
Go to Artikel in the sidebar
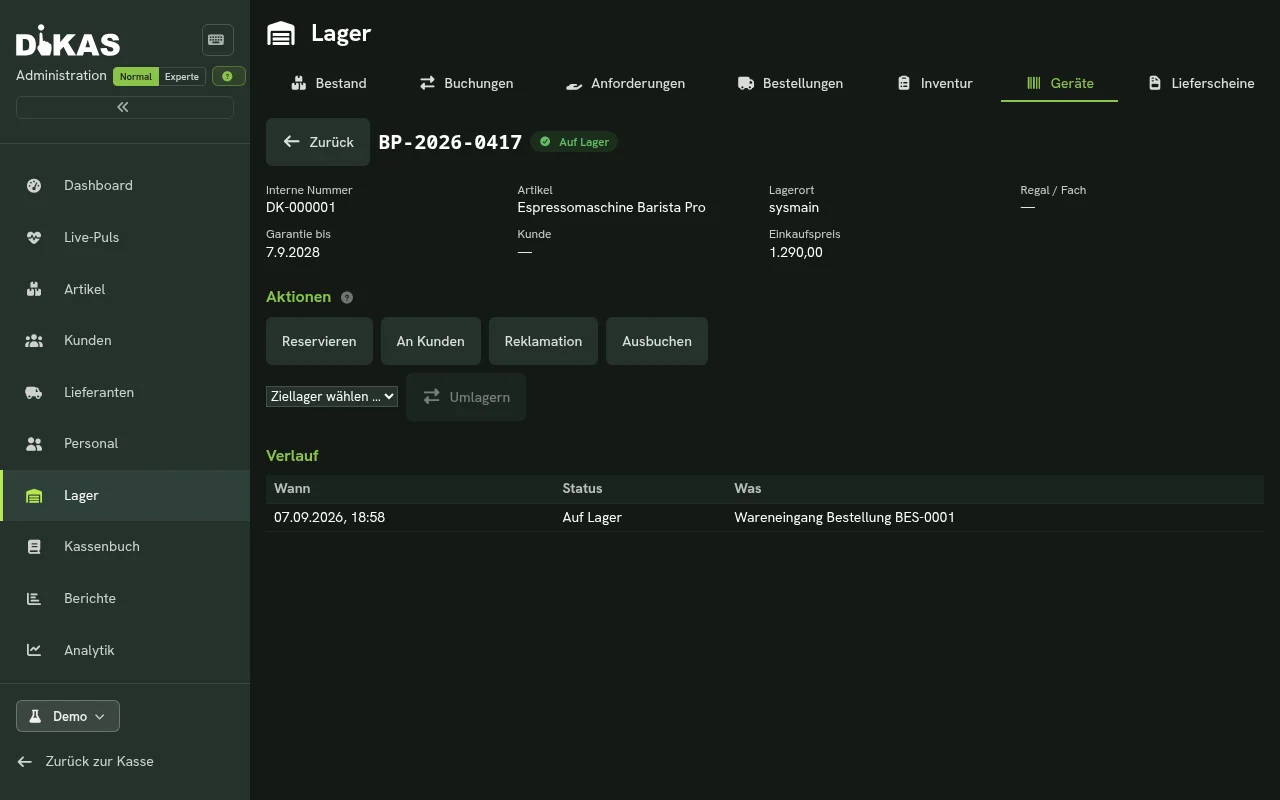pyautogui.click(x=125, y=289)
